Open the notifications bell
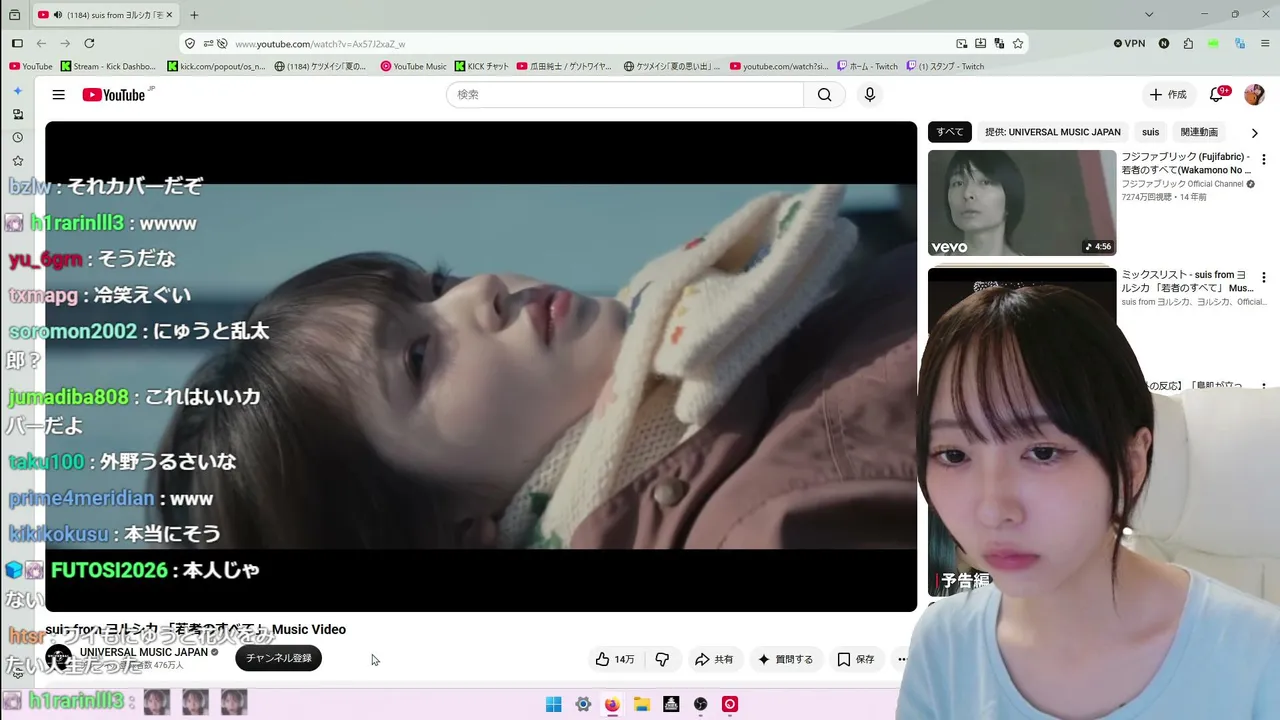Viewport: 1280px width, 720px height. pos(1217,95)
